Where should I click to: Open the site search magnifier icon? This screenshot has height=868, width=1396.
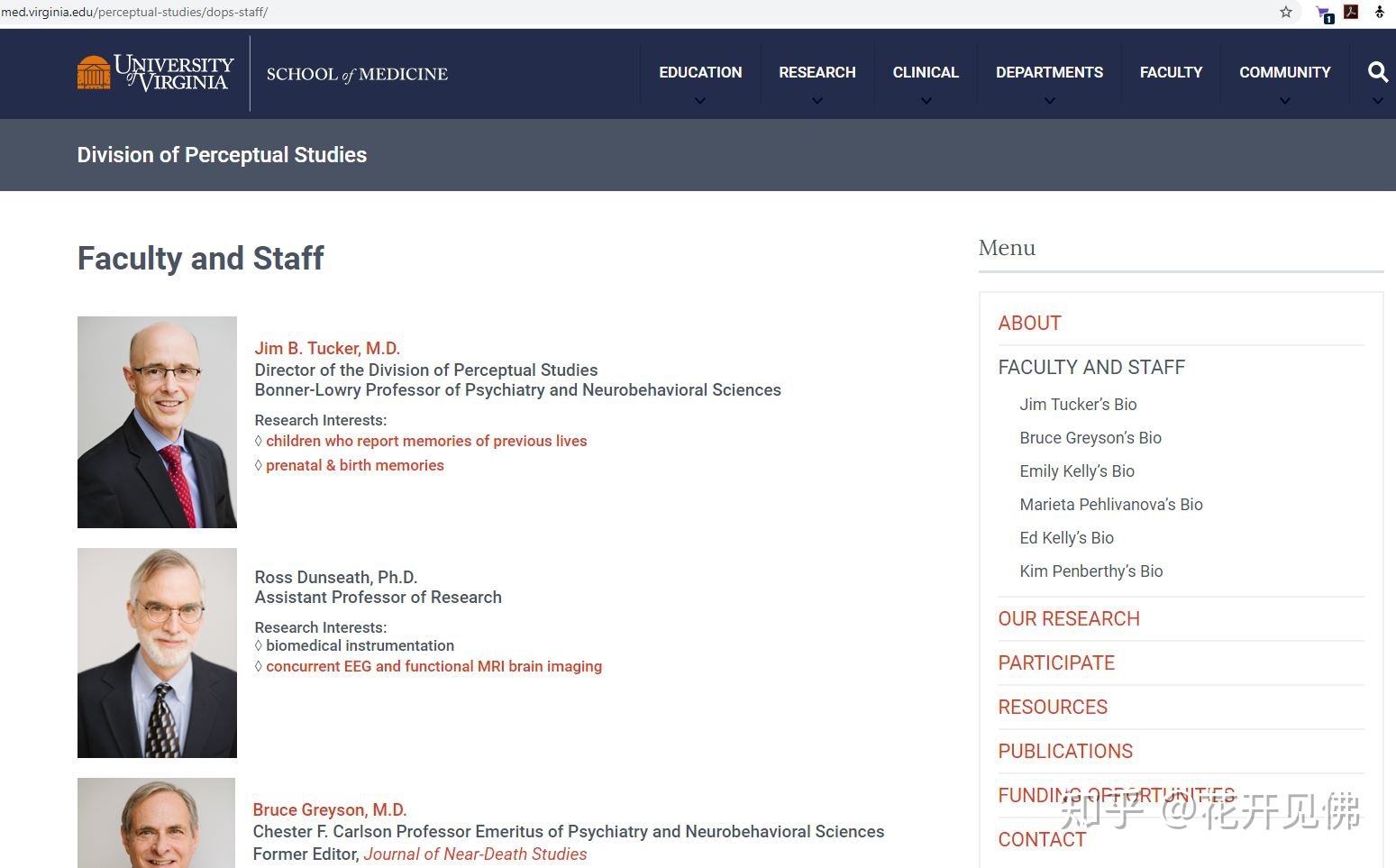(x=1377, y=72)
